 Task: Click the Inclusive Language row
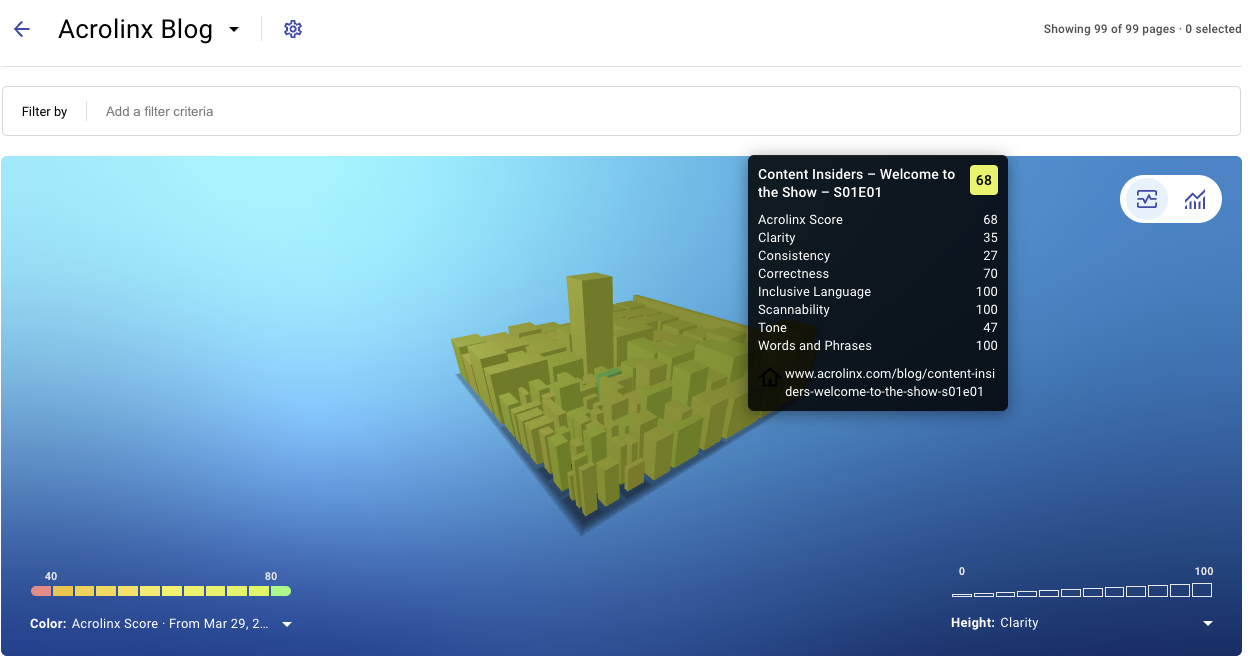[x=878, y=292]
